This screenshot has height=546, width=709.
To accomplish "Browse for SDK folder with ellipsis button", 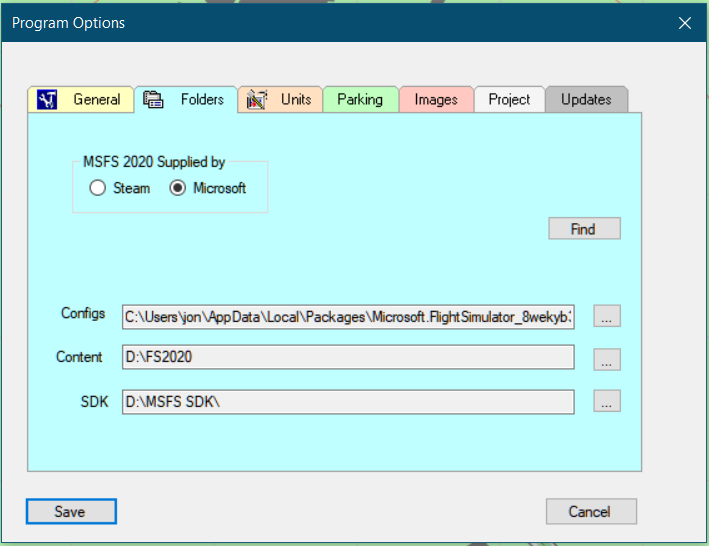I will coord(607,401).
